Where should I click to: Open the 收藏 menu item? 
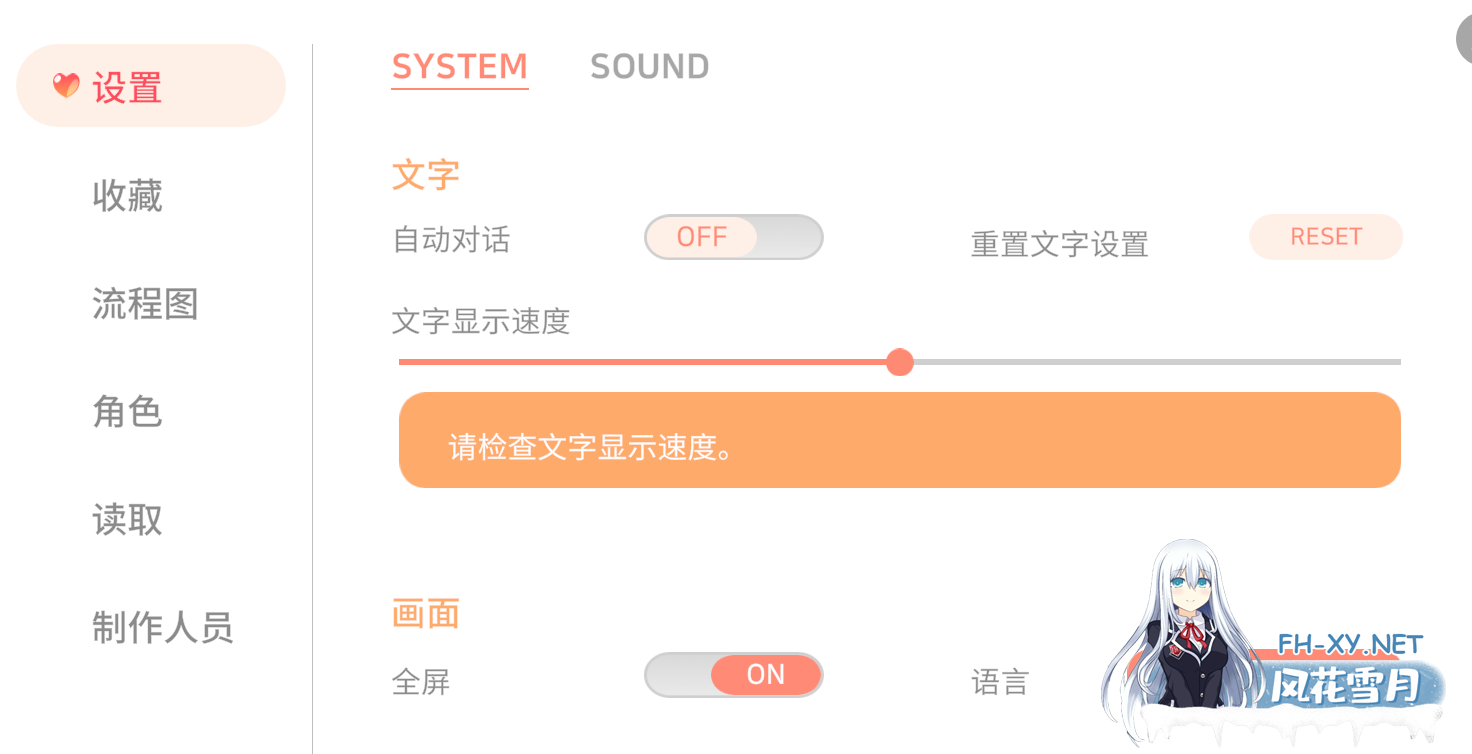point(127,197)
